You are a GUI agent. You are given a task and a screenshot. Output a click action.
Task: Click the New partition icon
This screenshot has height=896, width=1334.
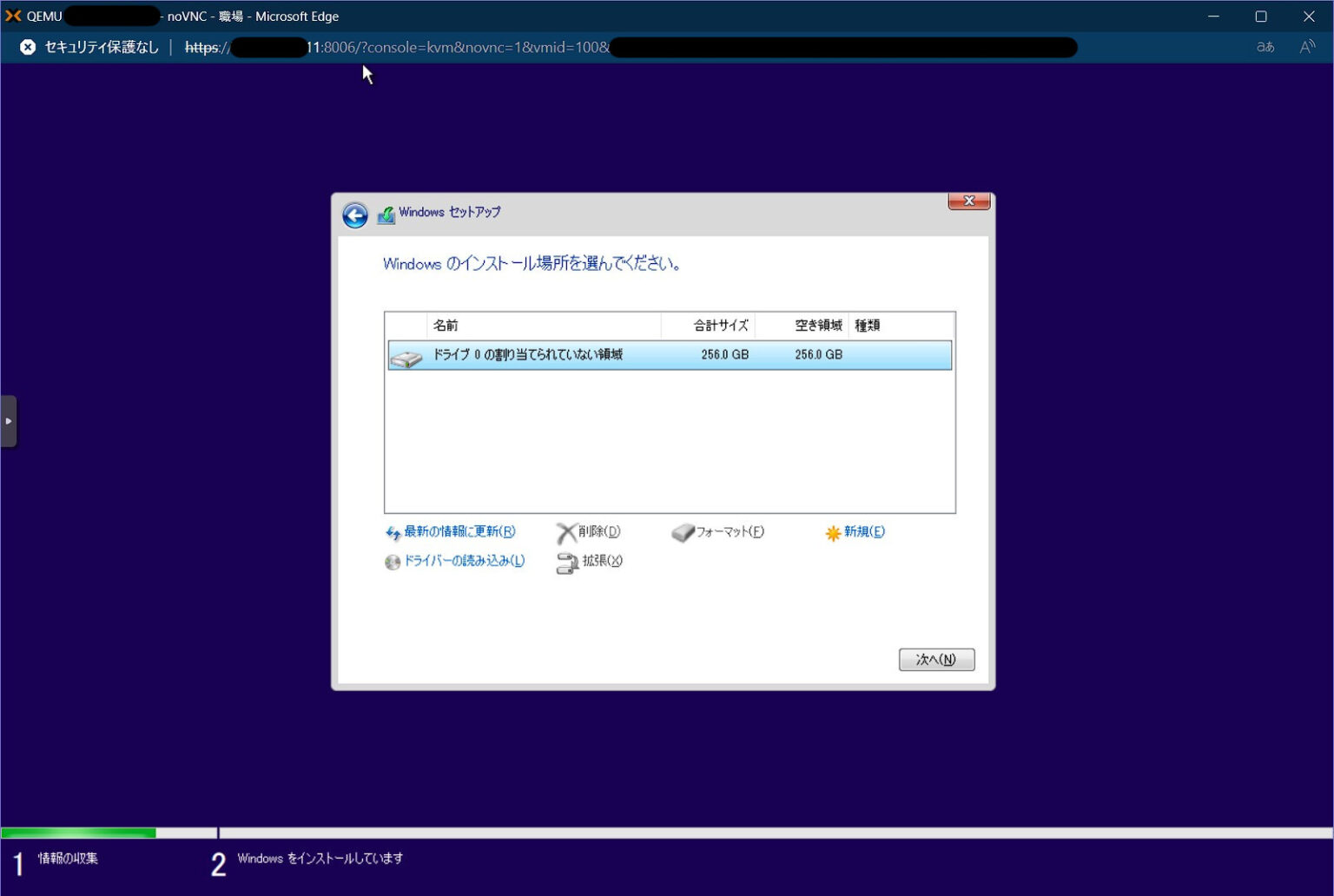[835, 532]
